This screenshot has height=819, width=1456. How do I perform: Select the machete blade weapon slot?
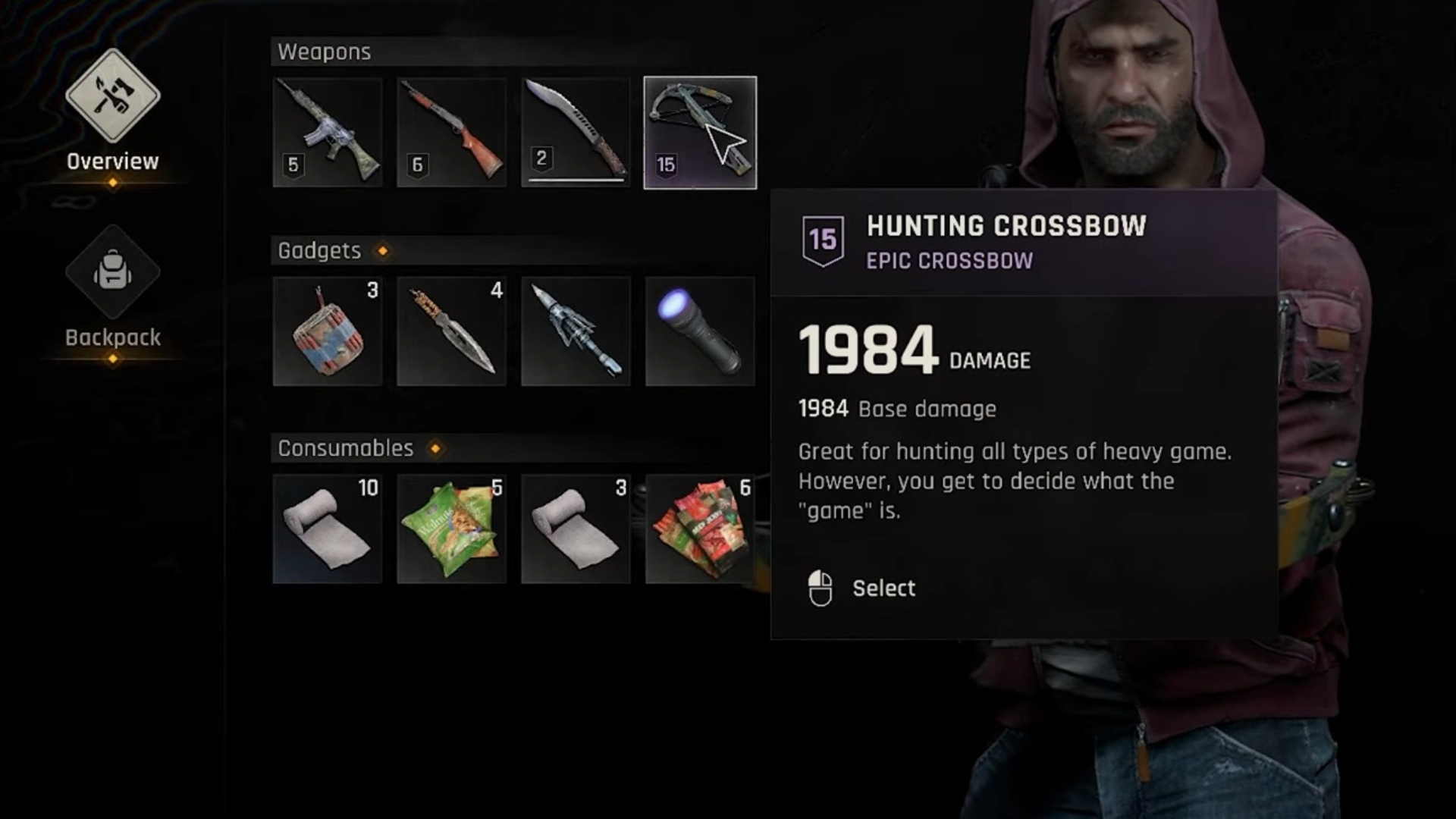click(x=576, y=132)
